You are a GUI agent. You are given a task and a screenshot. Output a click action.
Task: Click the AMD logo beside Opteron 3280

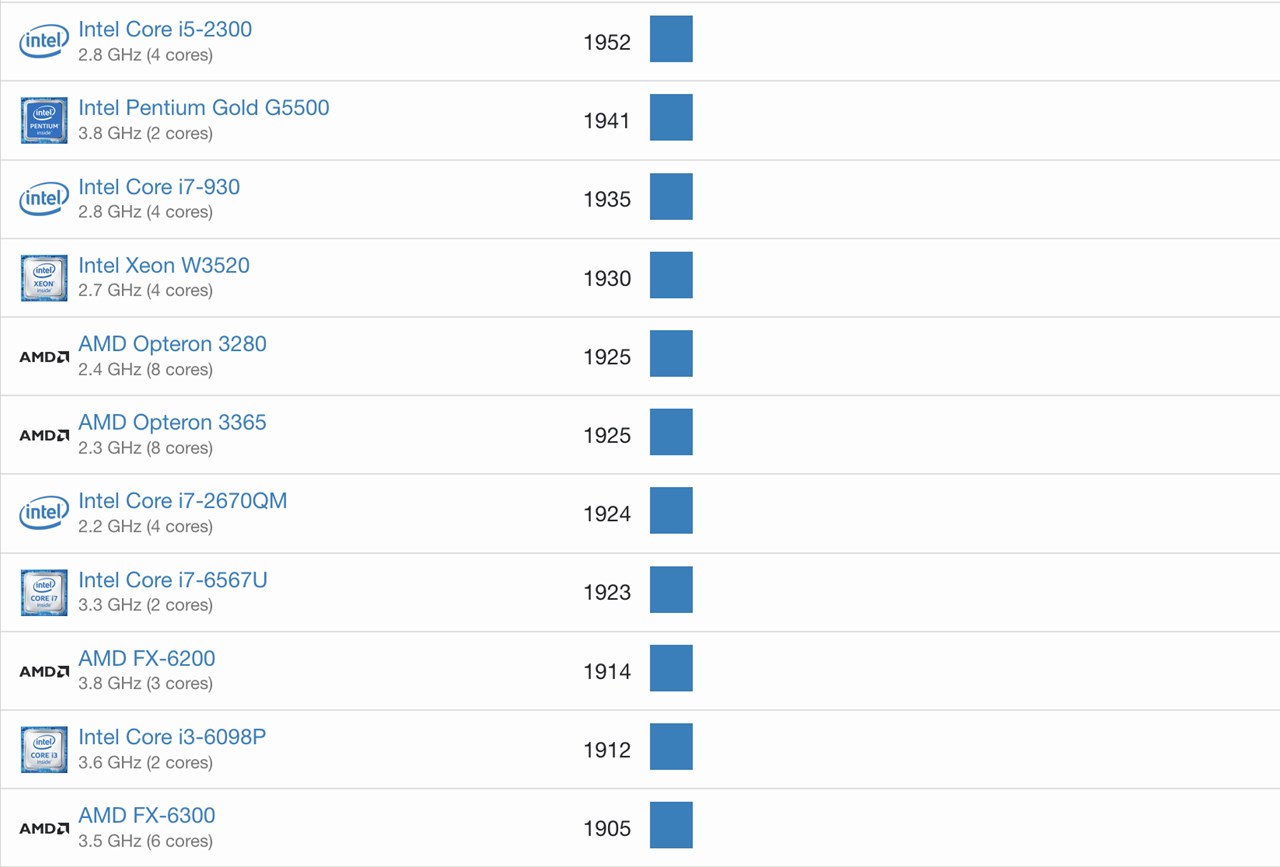point(44,357)
